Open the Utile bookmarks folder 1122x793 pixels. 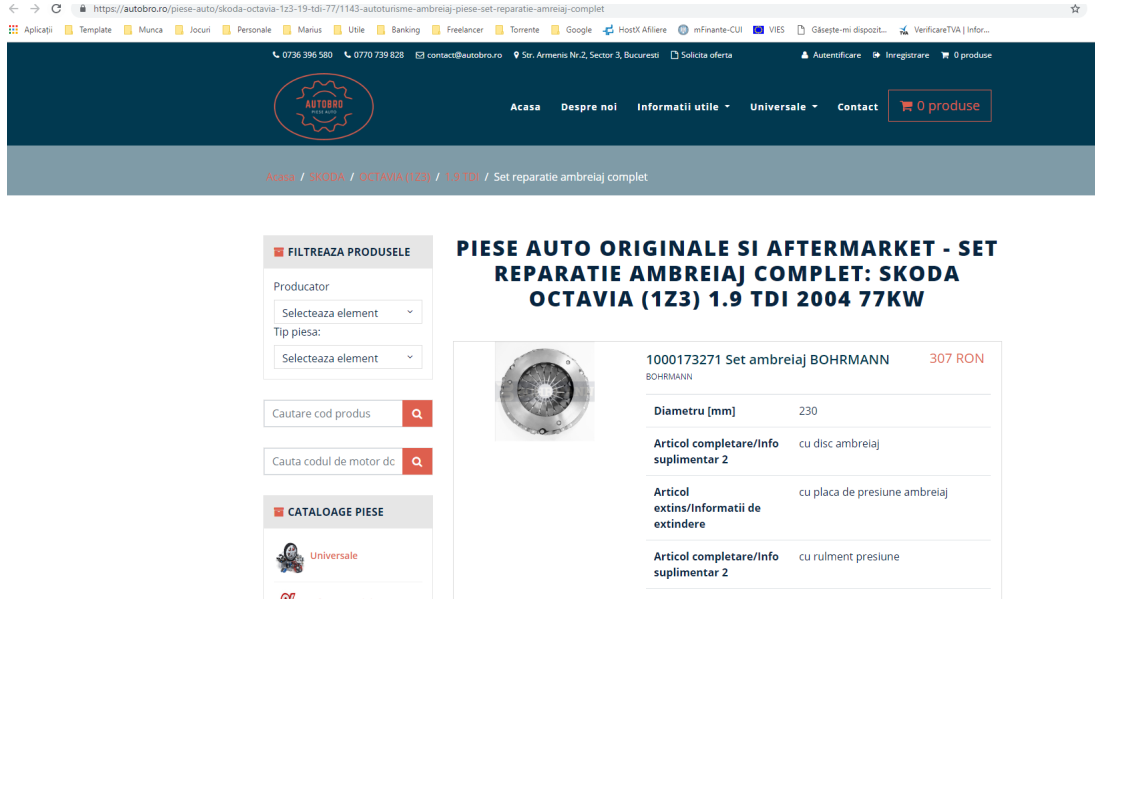(x=349, y=30)
